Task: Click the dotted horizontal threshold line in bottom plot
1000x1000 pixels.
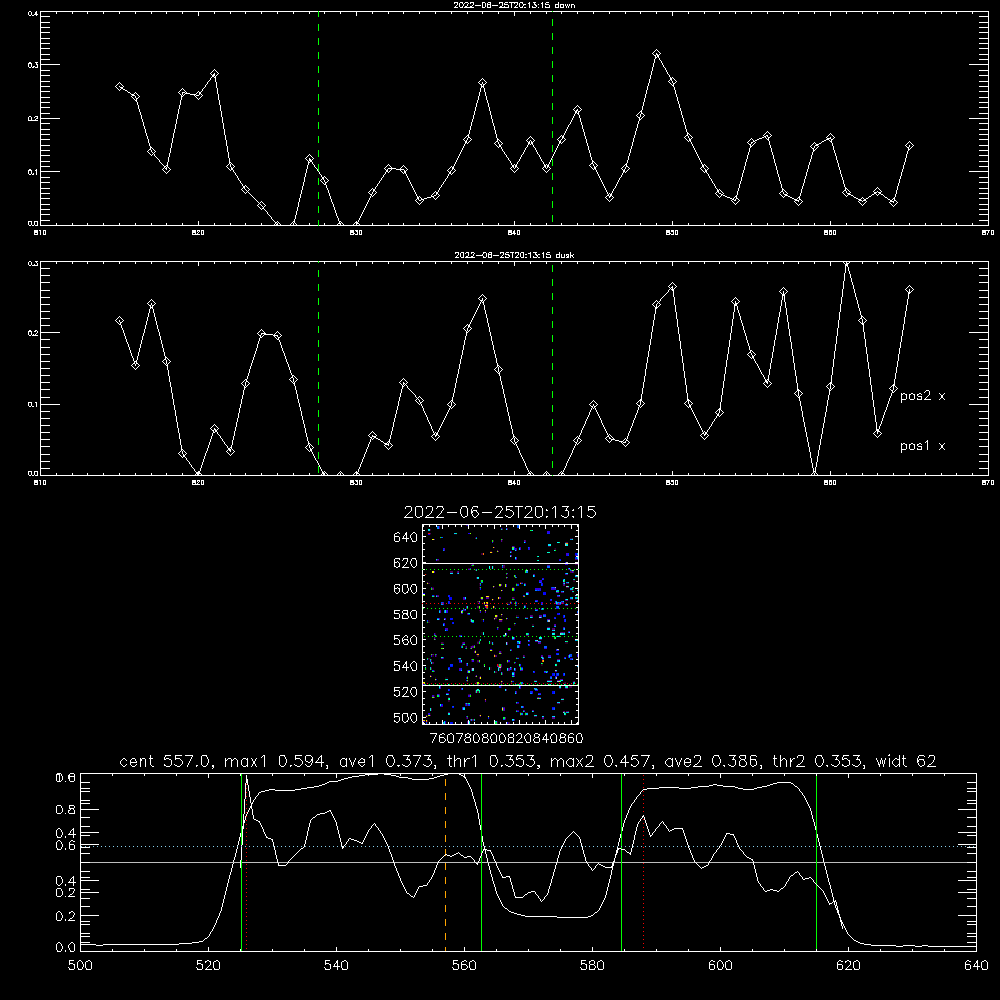Action: 528,846
